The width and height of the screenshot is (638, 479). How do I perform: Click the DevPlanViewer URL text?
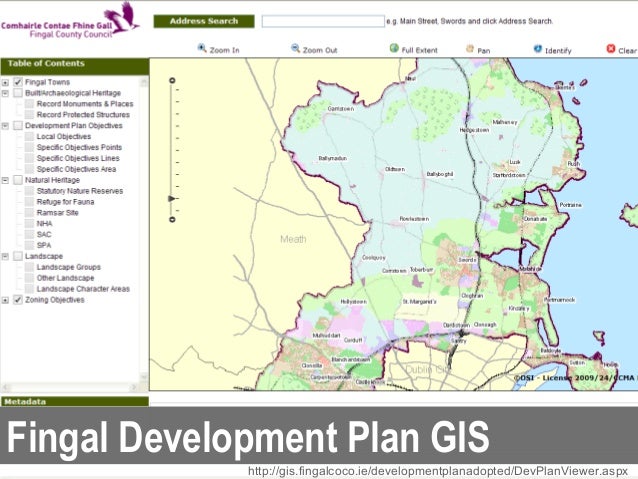click(438, 471)
